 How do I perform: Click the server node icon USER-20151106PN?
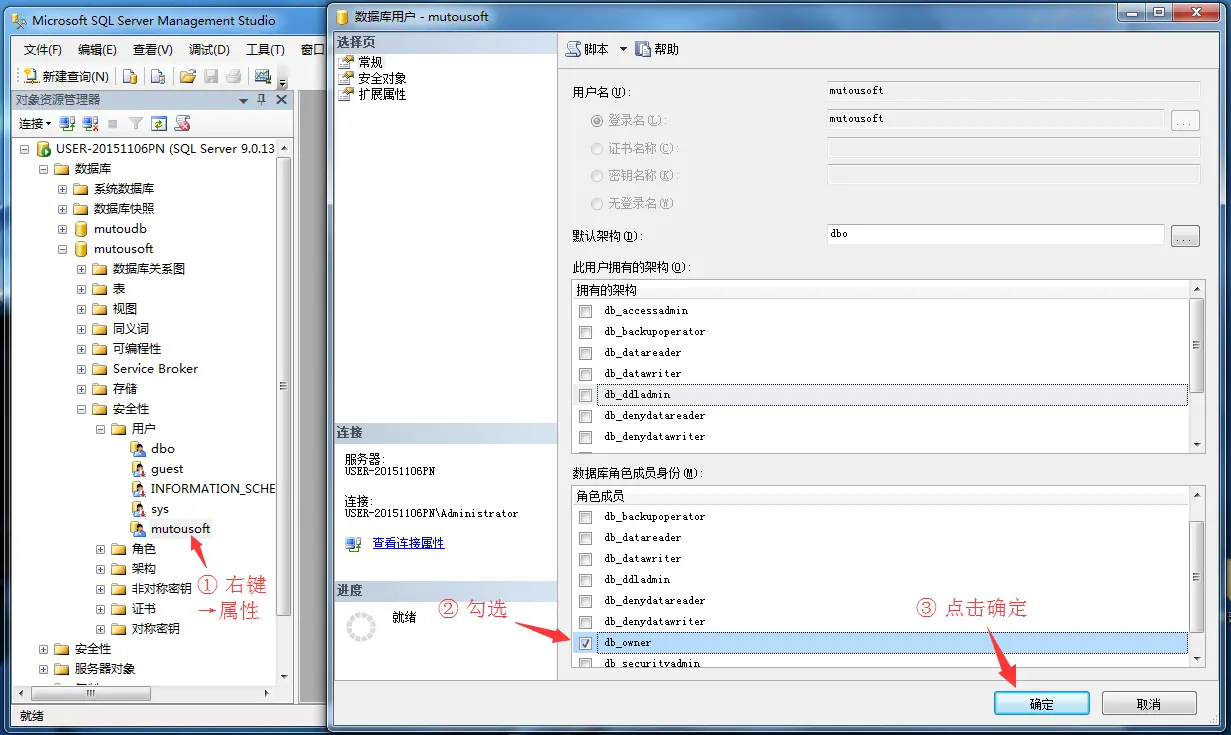click(x=43, y=148)
